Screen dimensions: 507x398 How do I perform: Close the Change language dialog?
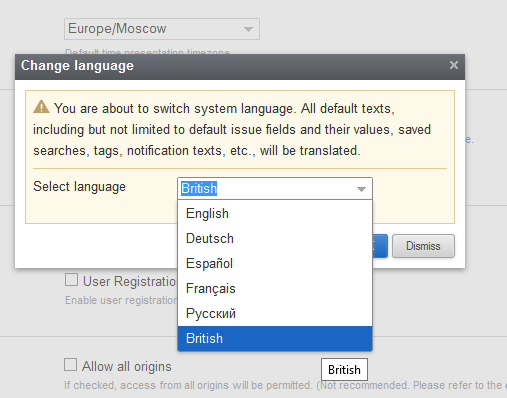[453, 65]
